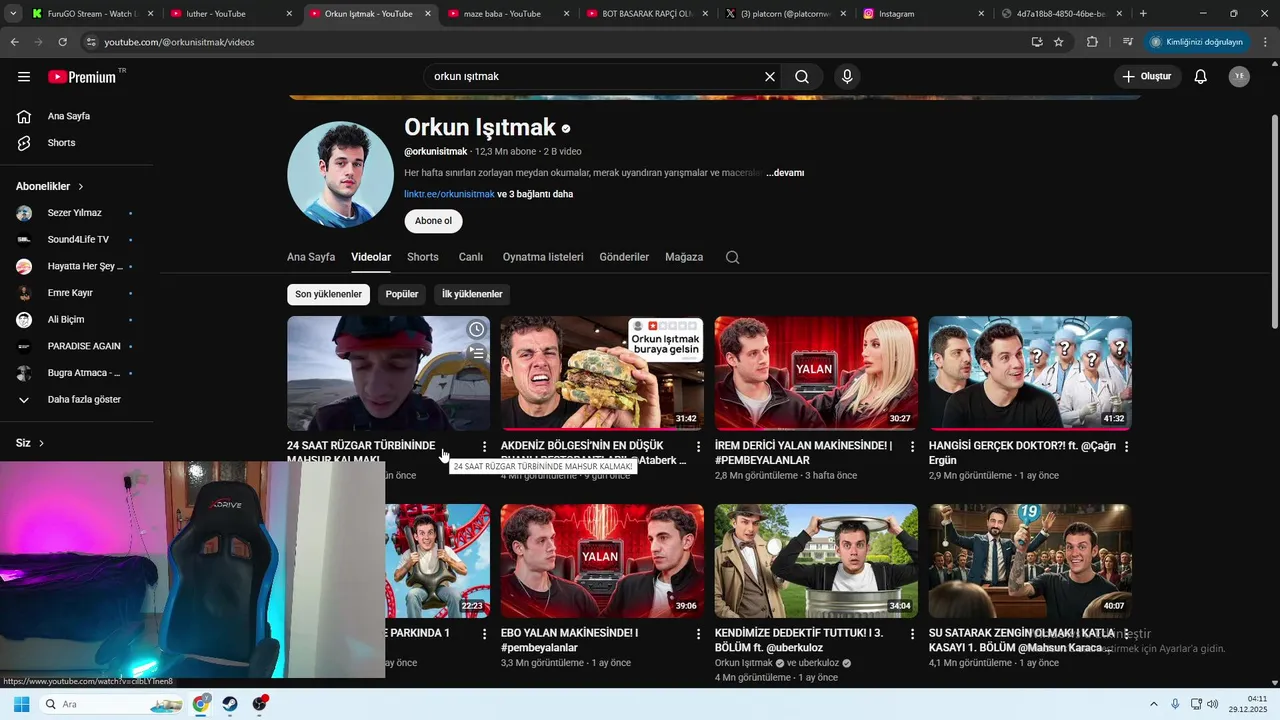Open AKDENİZ BÖLGESİ burger video thumbnail

tap(602, 373)
